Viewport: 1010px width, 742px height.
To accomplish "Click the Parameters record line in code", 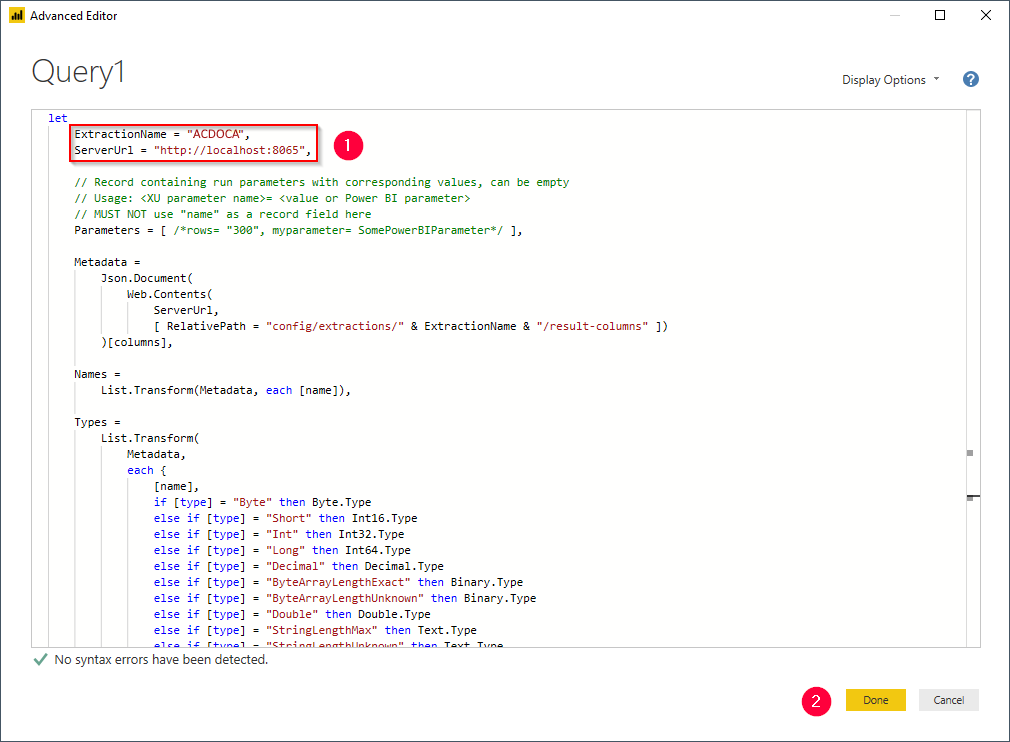I will (x=298, y=230).
